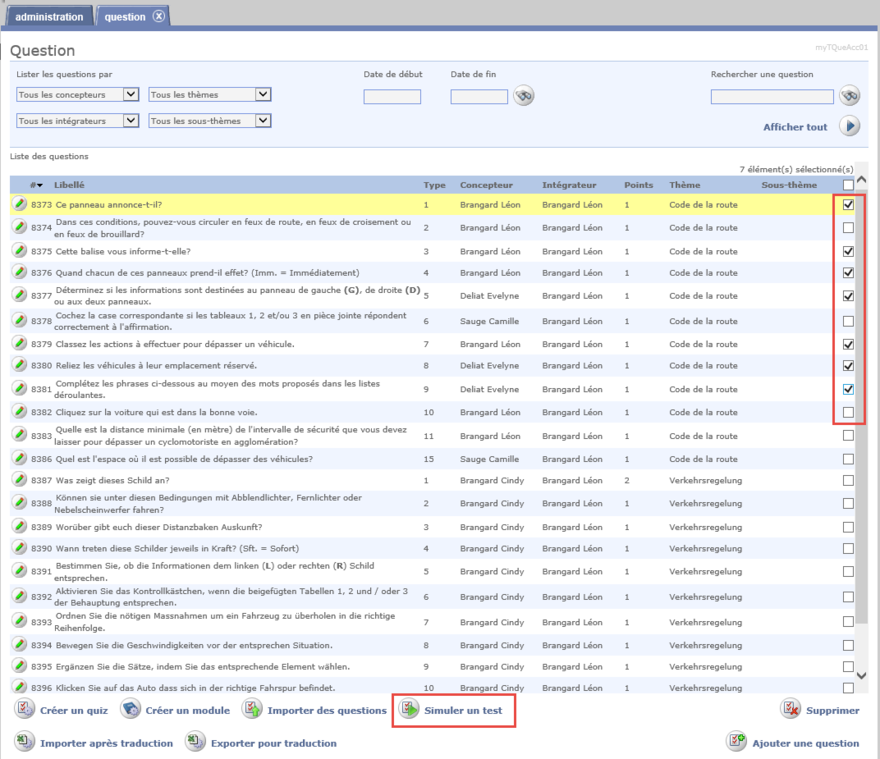
Task: Click the Importer des questions icon
Action: click(252, 710)
